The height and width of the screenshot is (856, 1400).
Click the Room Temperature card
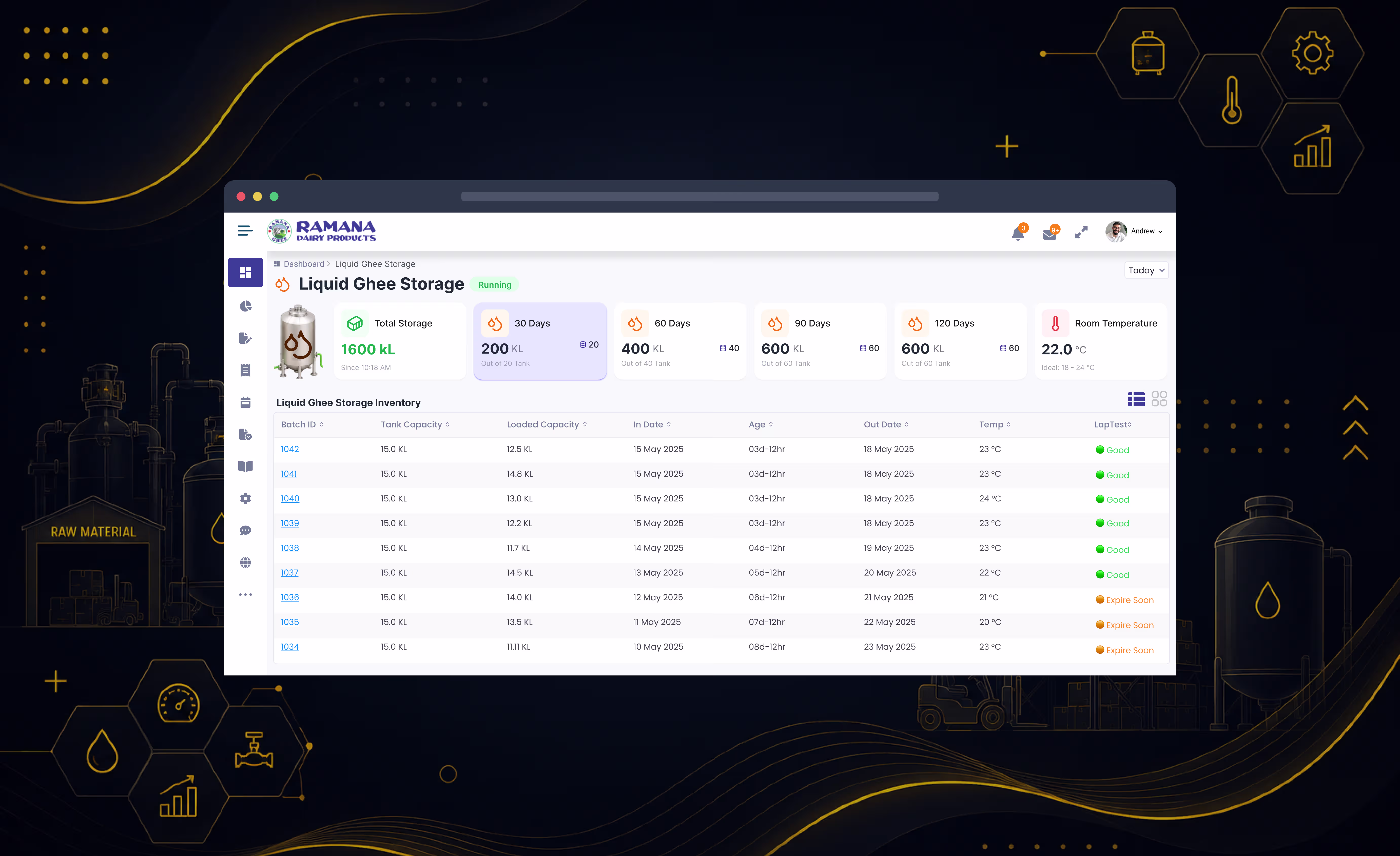[1101, 341]
